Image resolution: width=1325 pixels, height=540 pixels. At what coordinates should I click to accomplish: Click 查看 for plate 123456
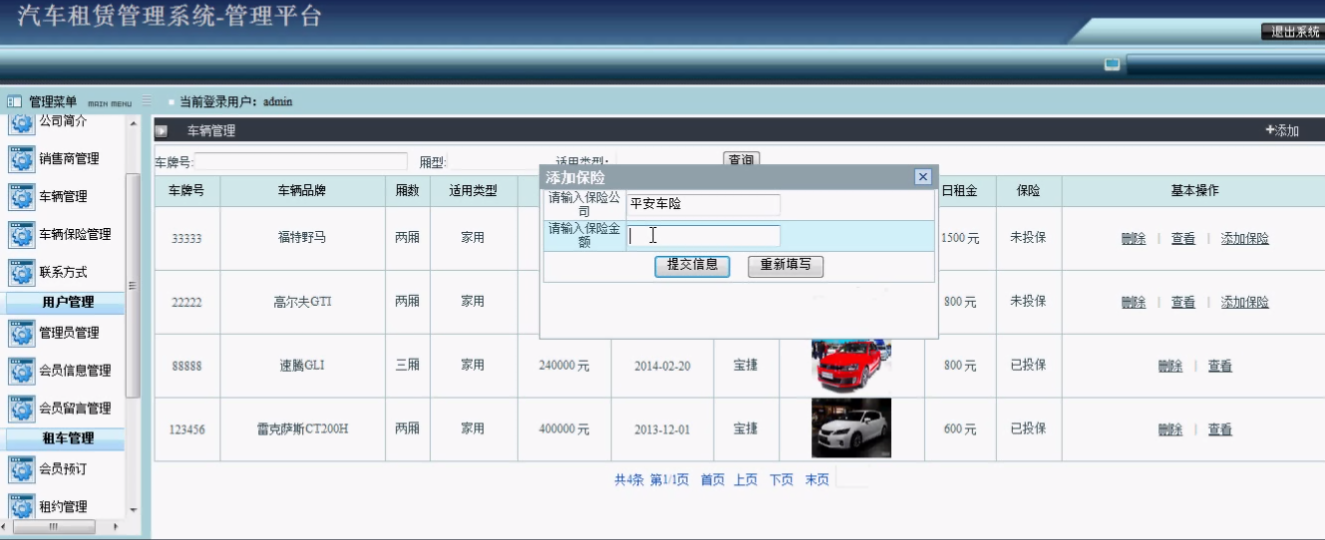coord(1220,430)
